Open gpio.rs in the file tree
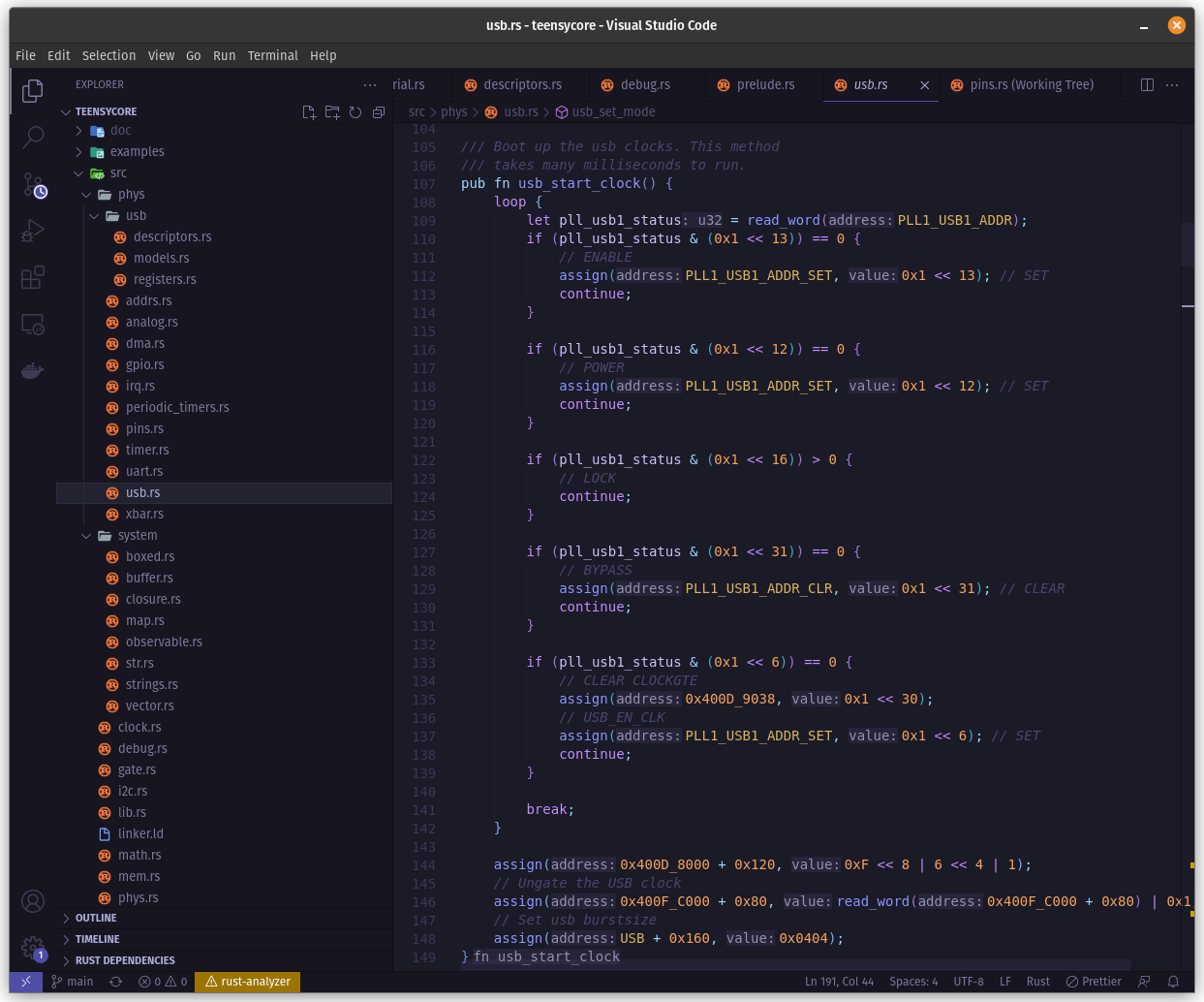 (x=144, y=365)
